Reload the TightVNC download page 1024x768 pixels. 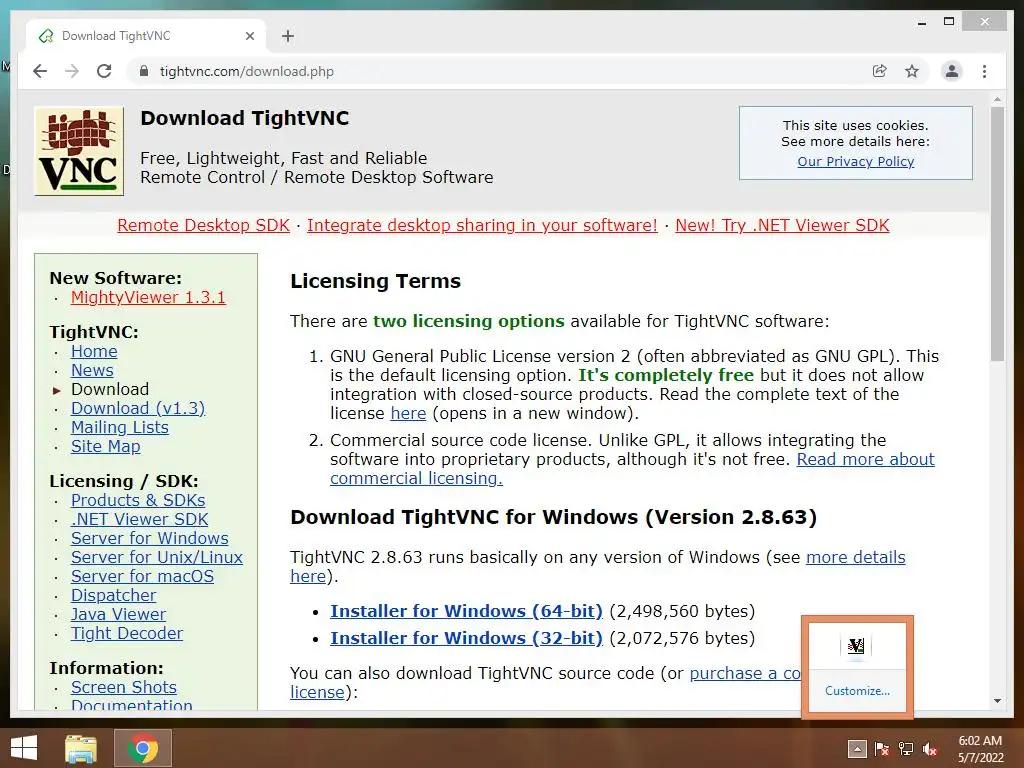[x=104, y=71]
